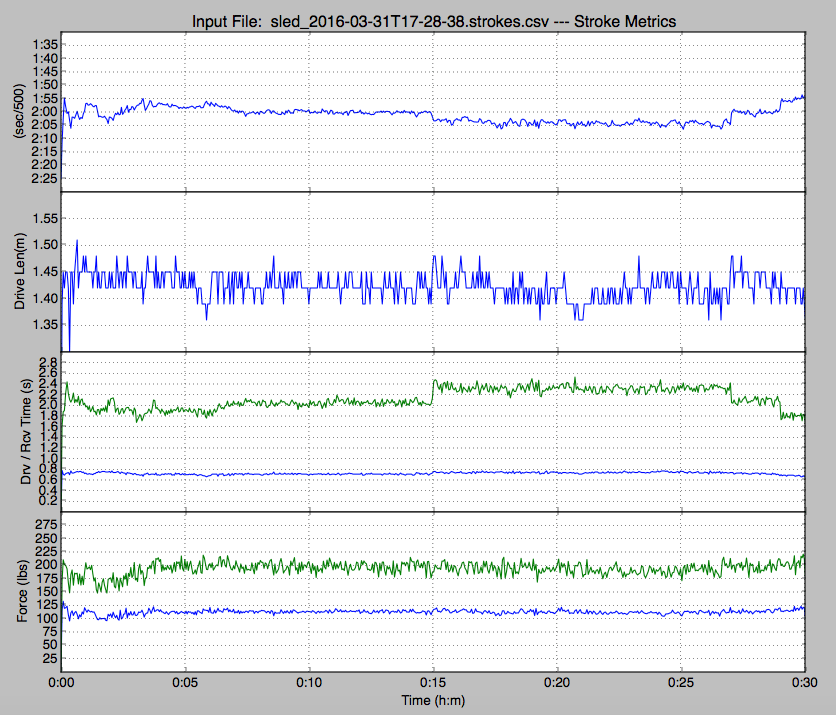Viewport: 836px width, 715px height.
Task: Select the 0:25 time tick label
Action: click(681, 687)
